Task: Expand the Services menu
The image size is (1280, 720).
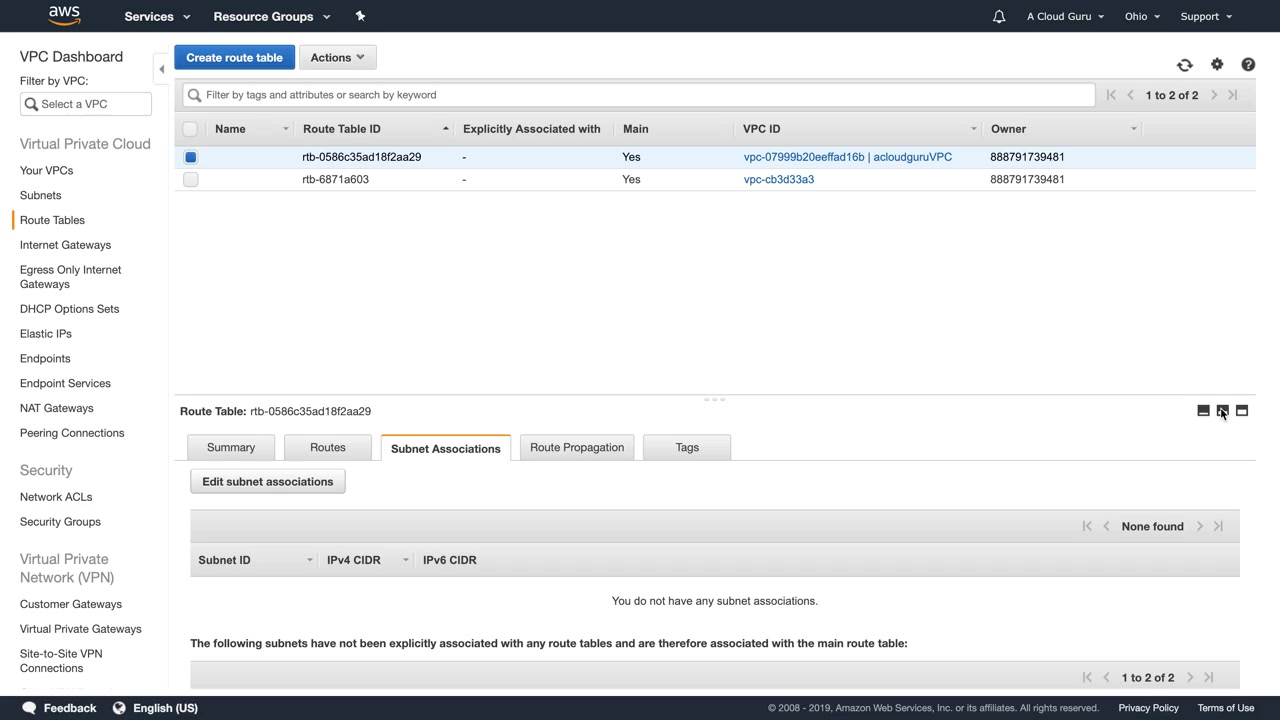Action: tap(156, 17)
